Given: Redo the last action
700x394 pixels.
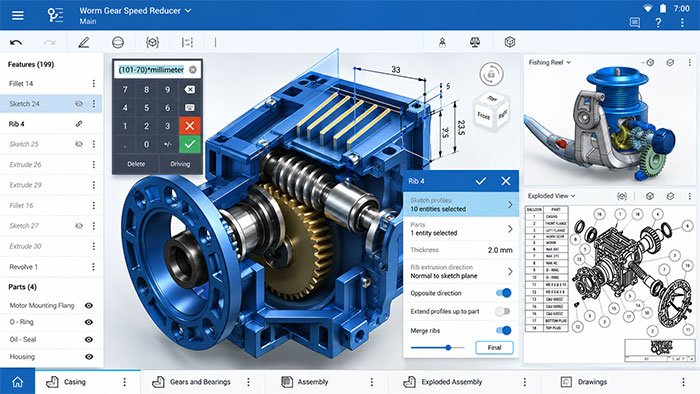Looking at the screenshot, I should (x=49, y=42).
